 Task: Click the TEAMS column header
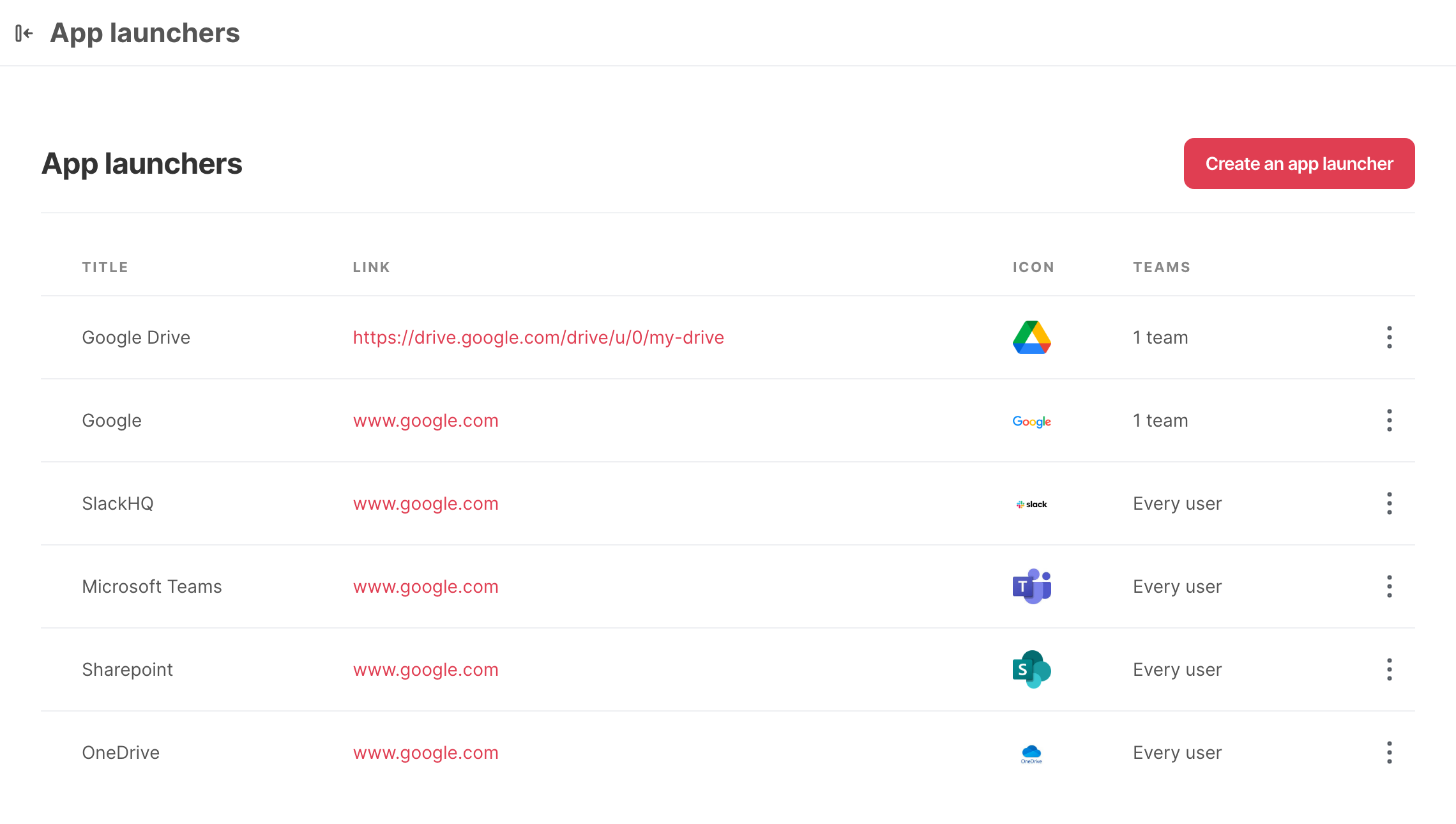click(x=1162, y=267)
